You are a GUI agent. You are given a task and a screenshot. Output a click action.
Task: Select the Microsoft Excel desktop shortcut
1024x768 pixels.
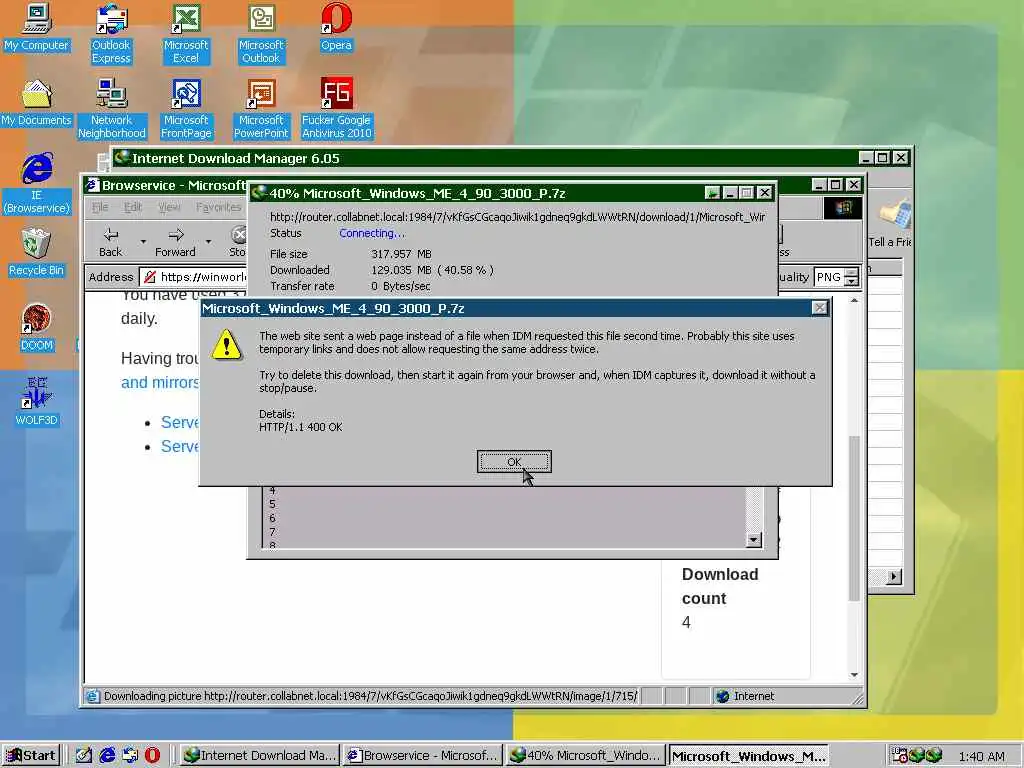point(186,34)
